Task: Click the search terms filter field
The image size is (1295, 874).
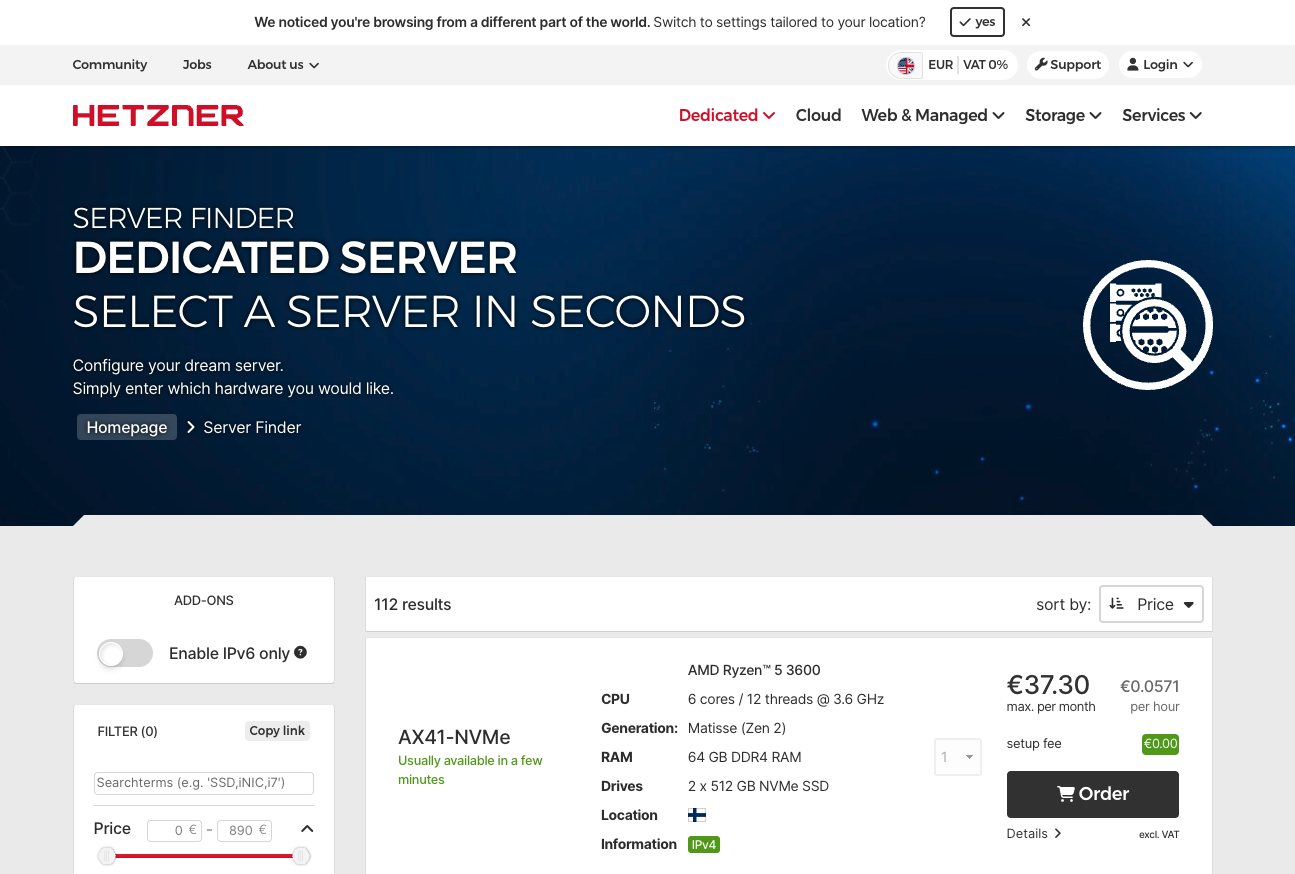Action: (x=203, y=782)
